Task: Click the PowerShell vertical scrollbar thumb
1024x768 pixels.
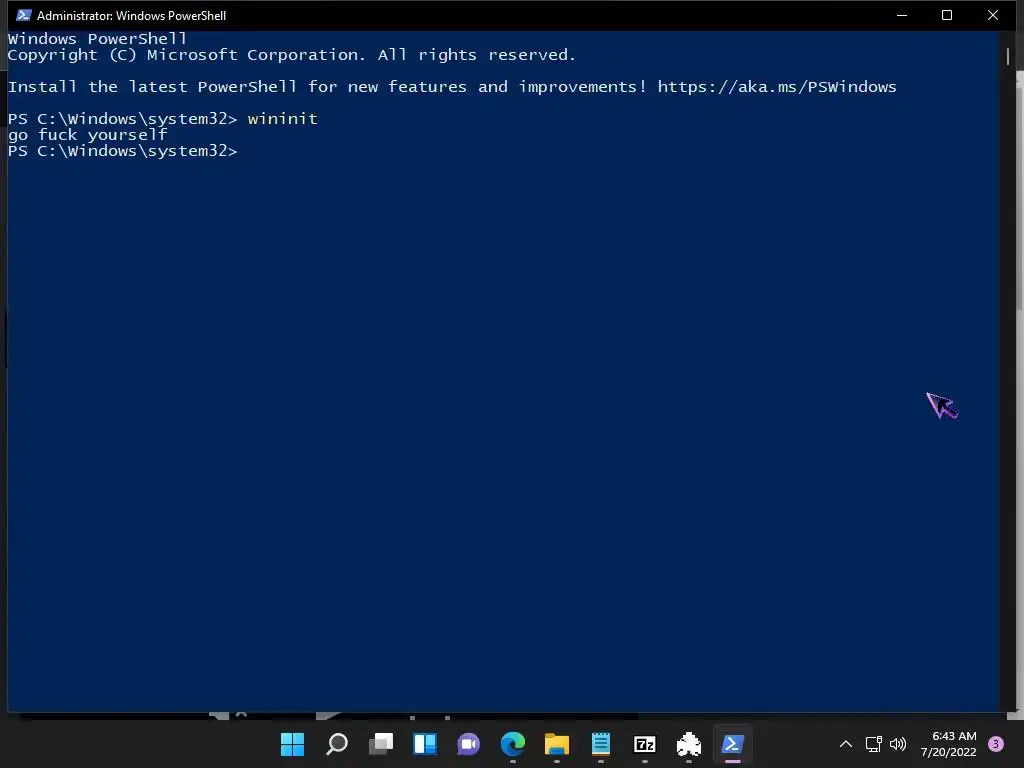Action: coord(1008,57)
